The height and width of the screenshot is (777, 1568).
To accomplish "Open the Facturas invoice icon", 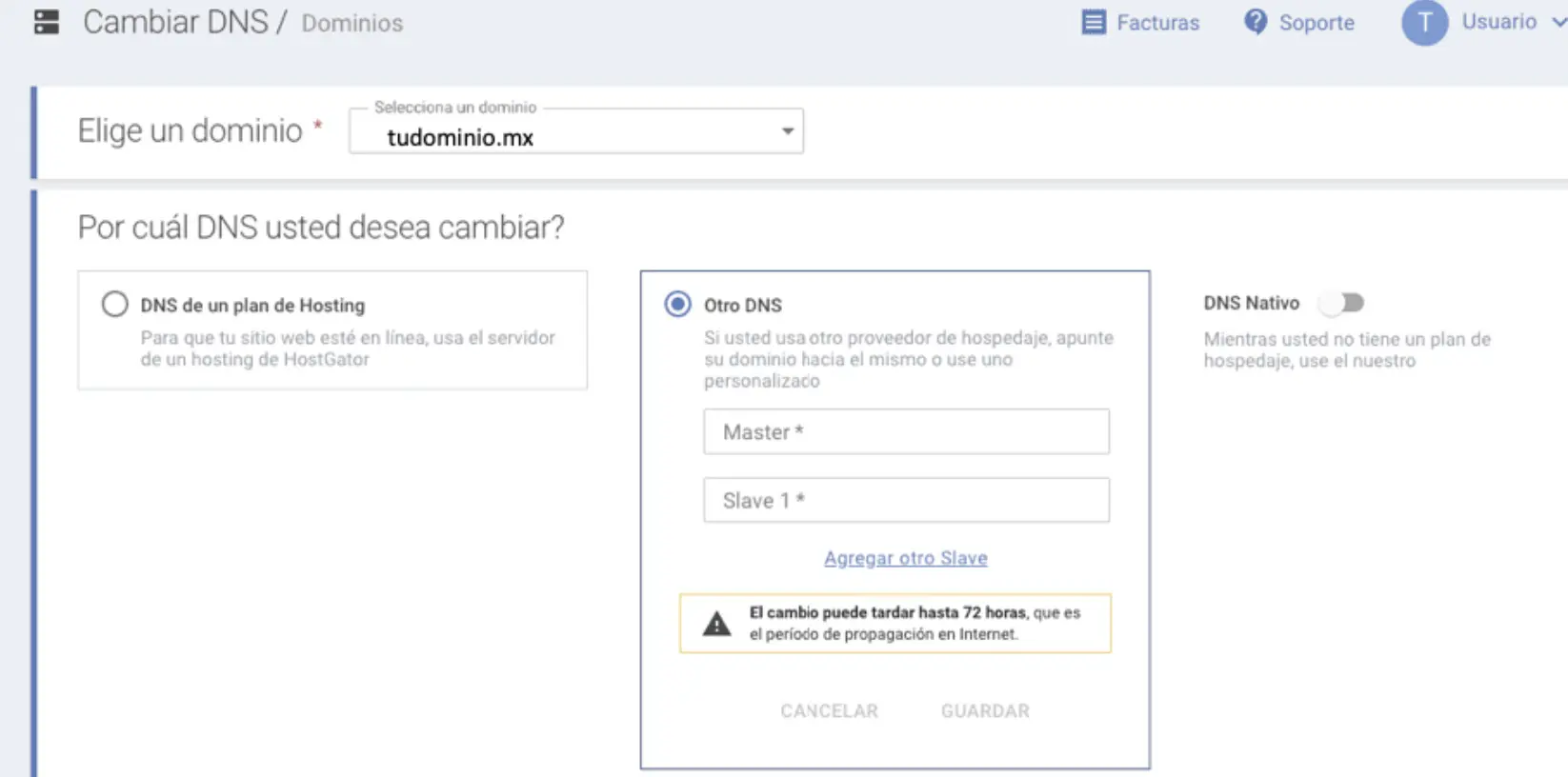I will (x=1094, y=22).
